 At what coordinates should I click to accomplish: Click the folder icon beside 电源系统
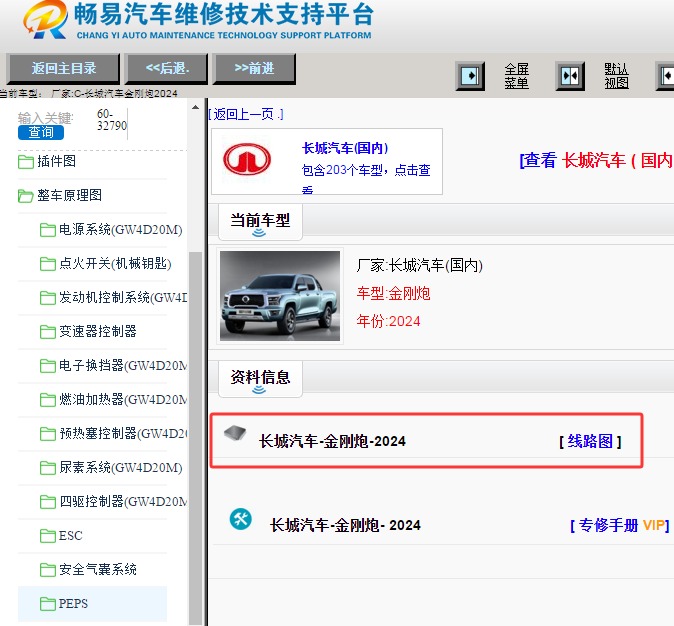47,230
